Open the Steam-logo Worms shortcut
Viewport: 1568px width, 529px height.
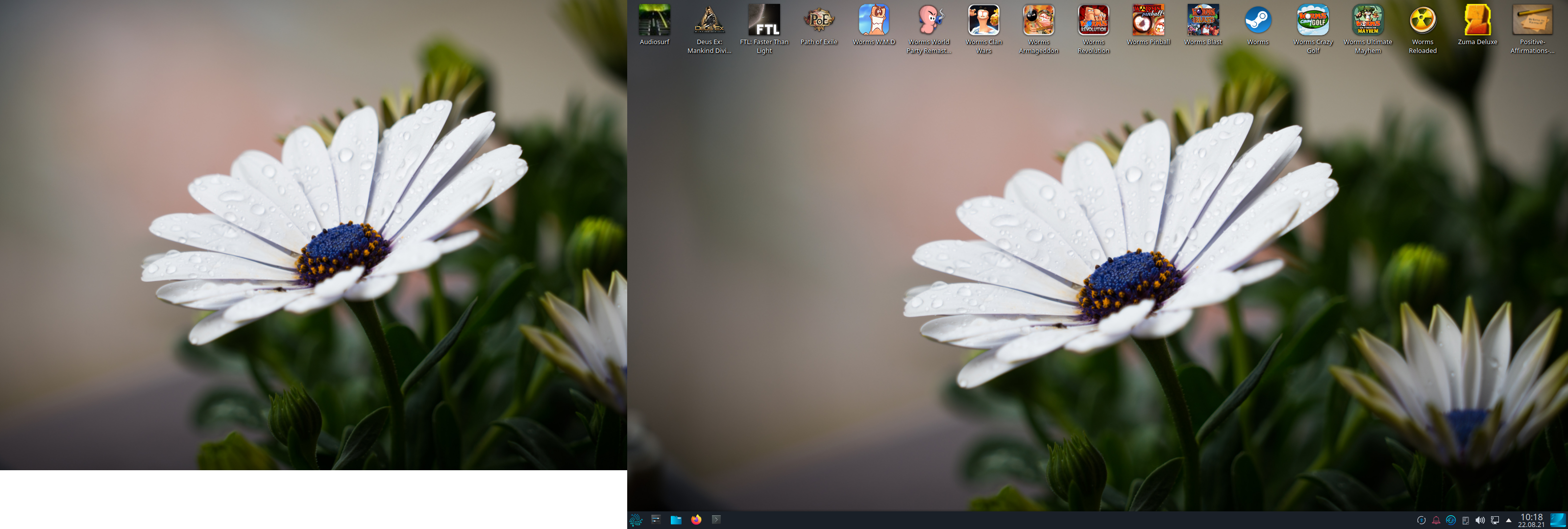click(x=1257, y=20)
